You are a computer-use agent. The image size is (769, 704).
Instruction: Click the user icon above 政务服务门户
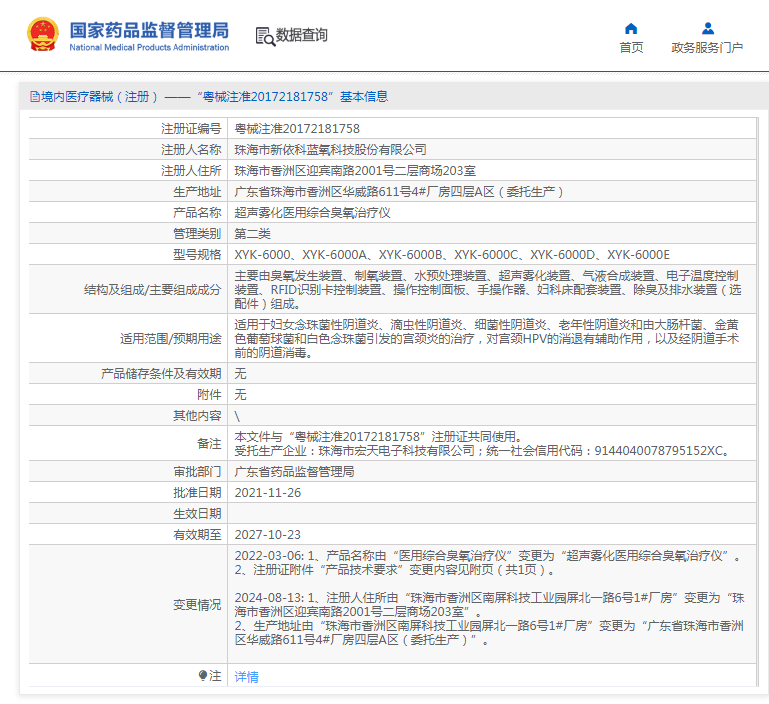(x=707, y=28)
